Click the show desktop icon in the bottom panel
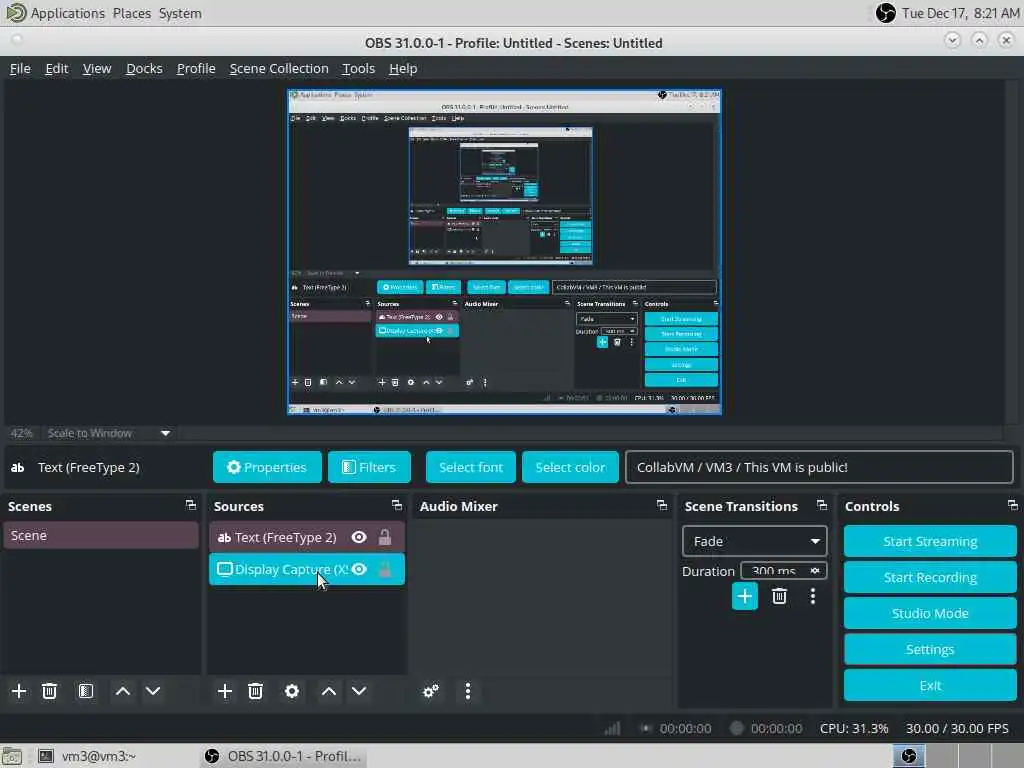Image resolution: width=1024 pixels, height=768 pixels. tap(11, 756)
